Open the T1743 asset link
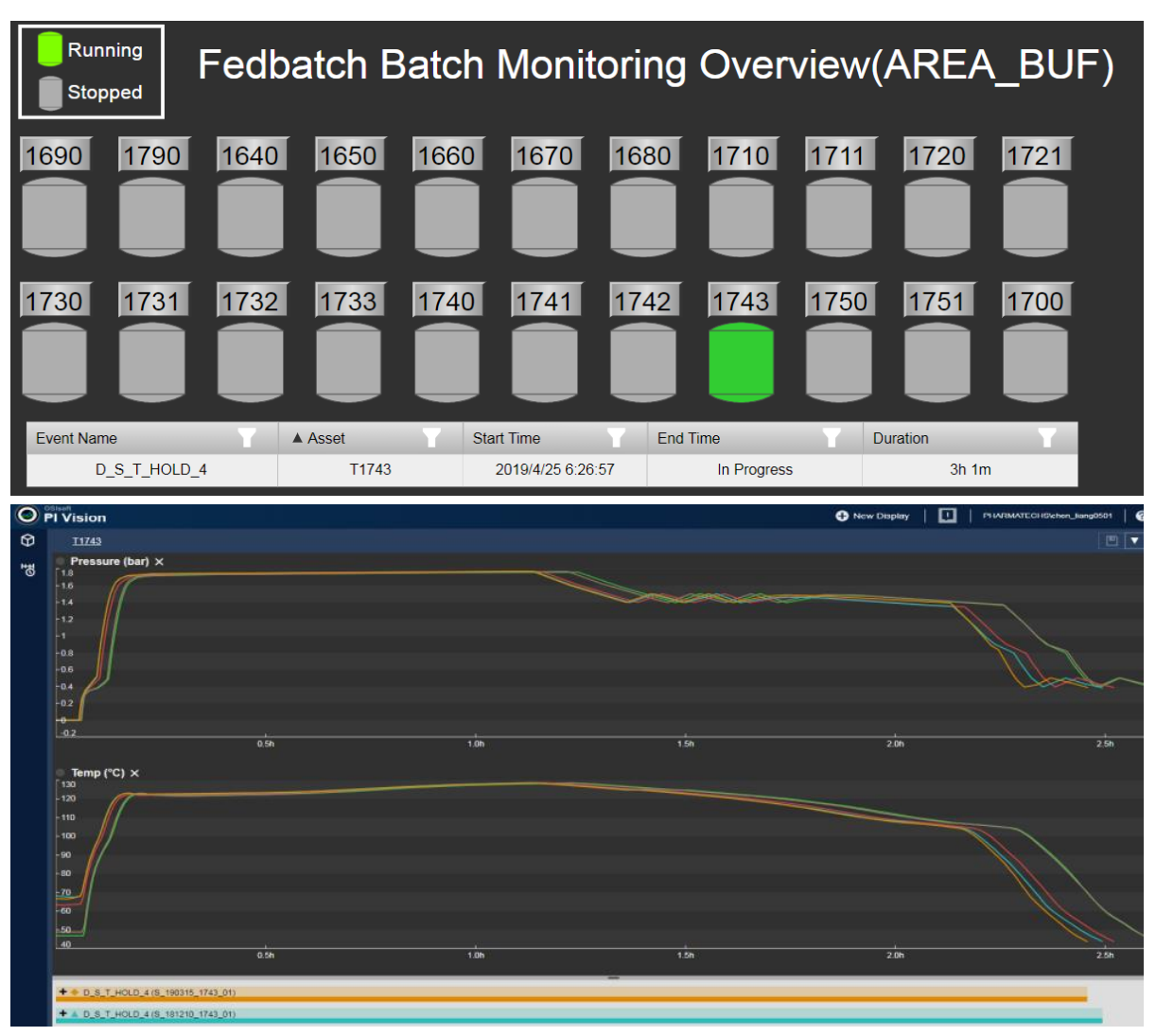 click(86, 541)
